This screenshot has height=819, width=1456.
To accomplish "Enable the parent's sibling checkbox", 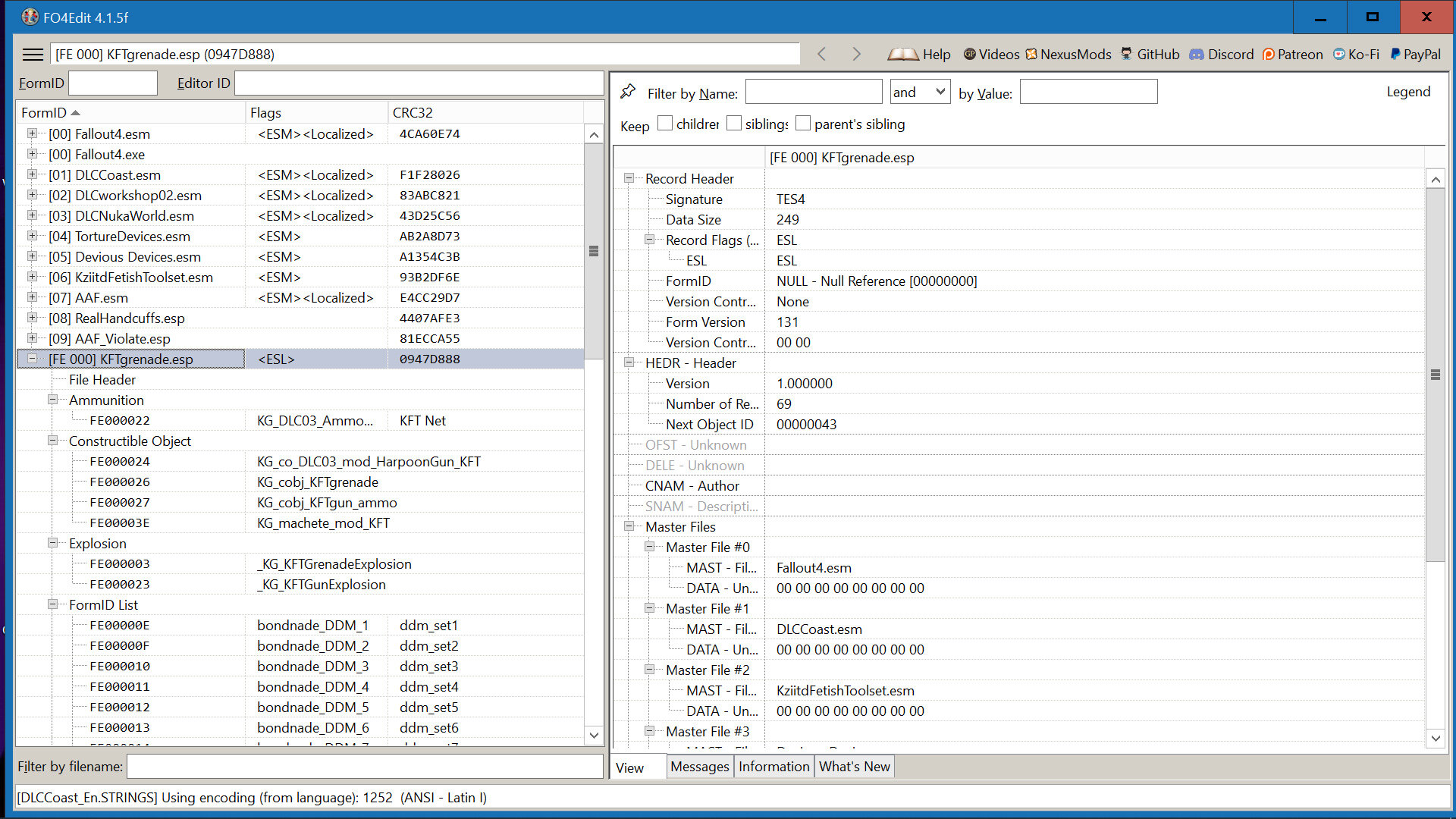I will 803,123.
